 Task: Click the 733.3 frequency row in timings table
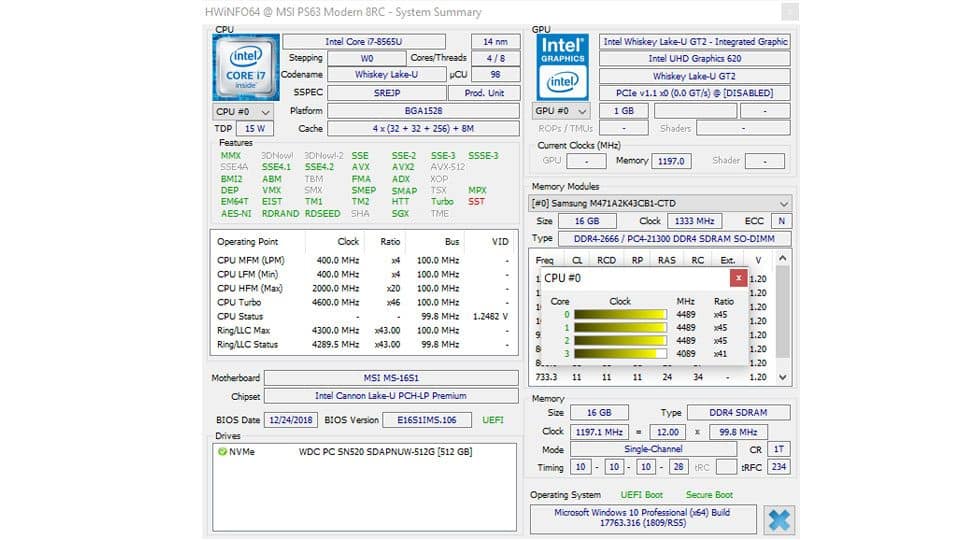click(x=651, y=377)
